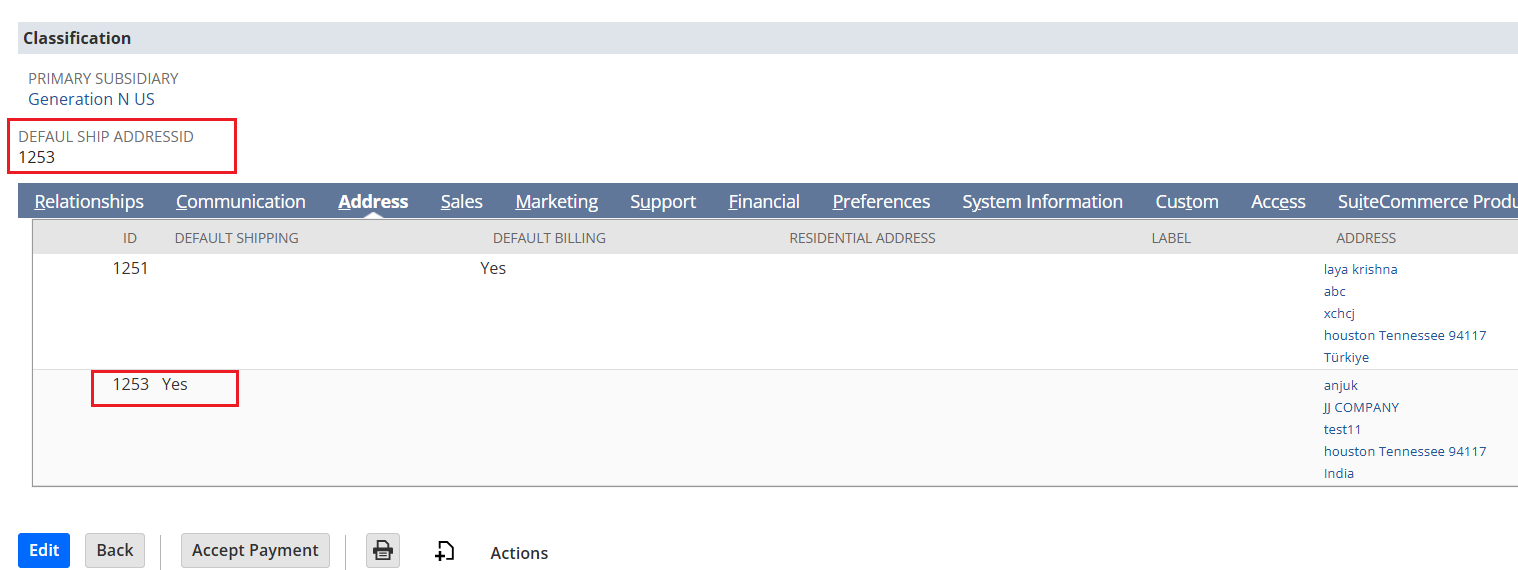1518x570 pixels.
Task: Open the Financial tab
Action: click(763, 202)
